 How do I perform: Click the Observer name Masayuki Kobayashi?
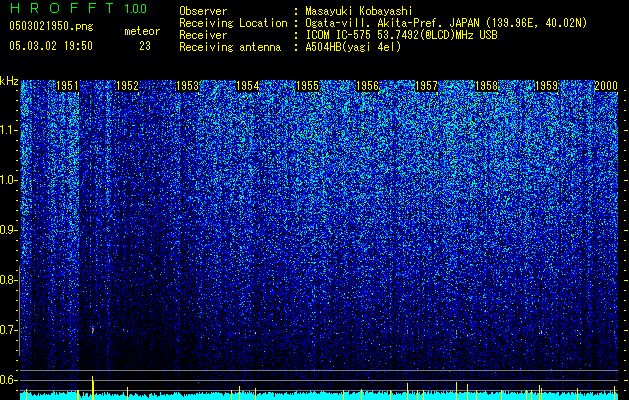359,12
